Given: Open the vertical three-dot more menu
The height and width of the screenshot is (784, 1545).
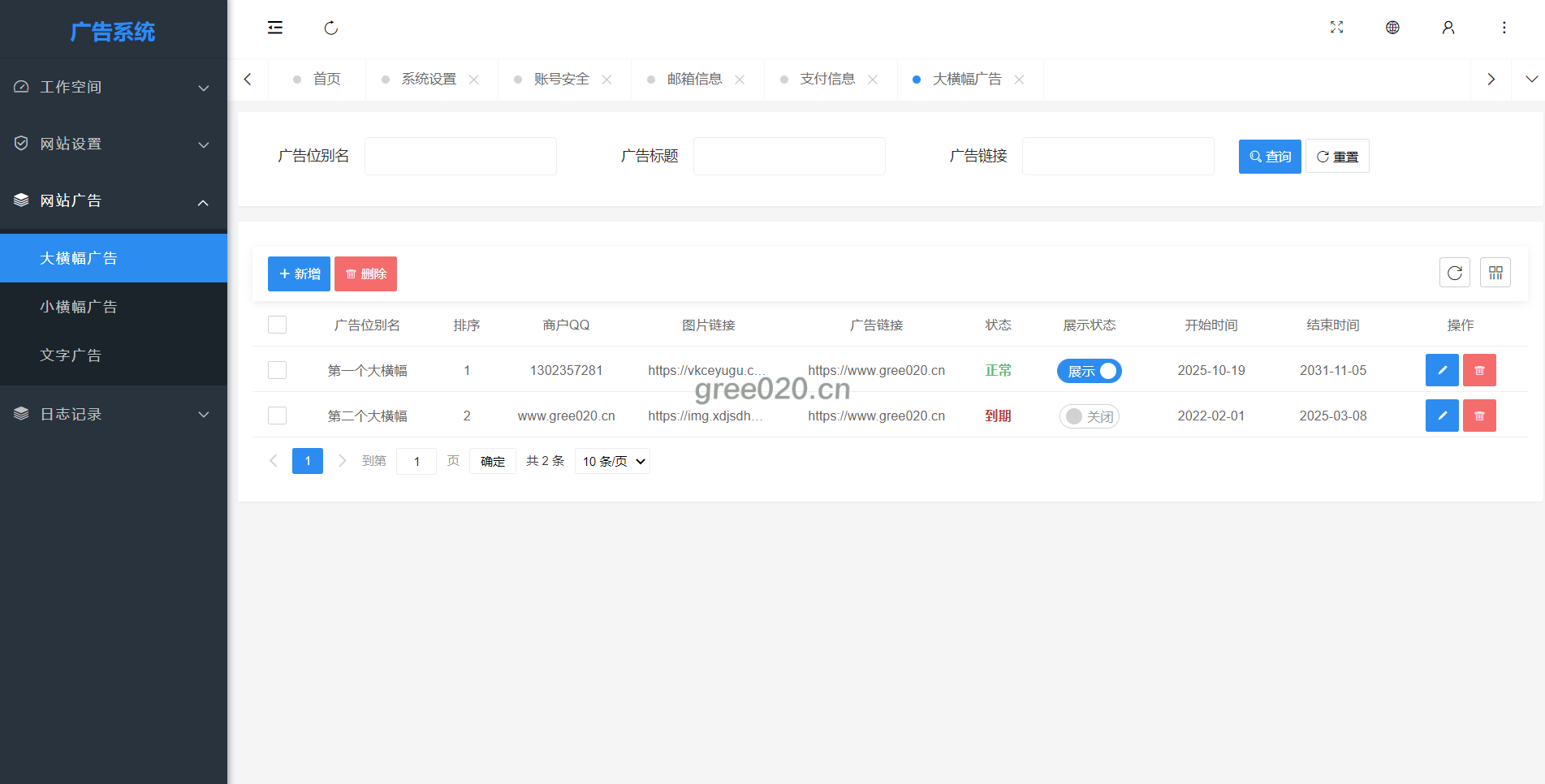Looking at the screenshot, I should 1504,28.
